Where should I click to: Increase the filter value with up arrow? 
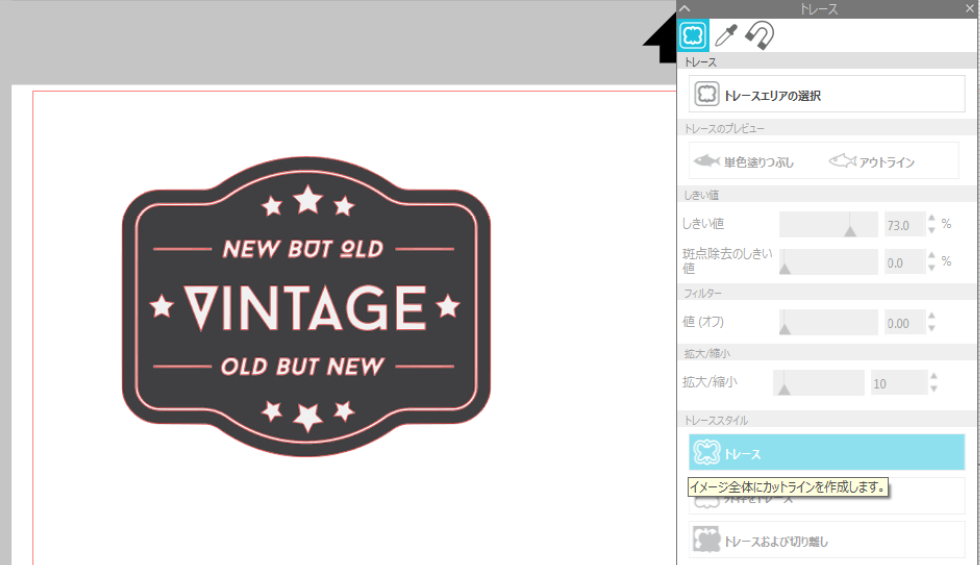pos(932,316)
